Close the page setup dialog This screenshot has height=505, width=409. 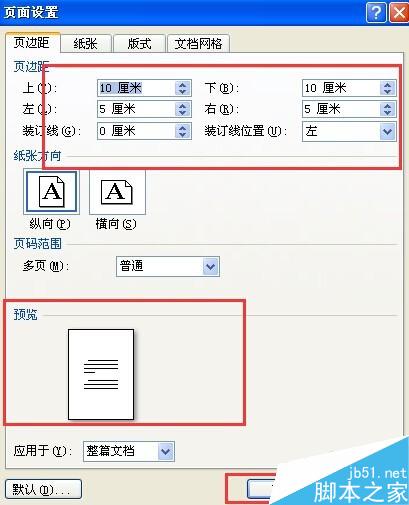coord(399,13)
